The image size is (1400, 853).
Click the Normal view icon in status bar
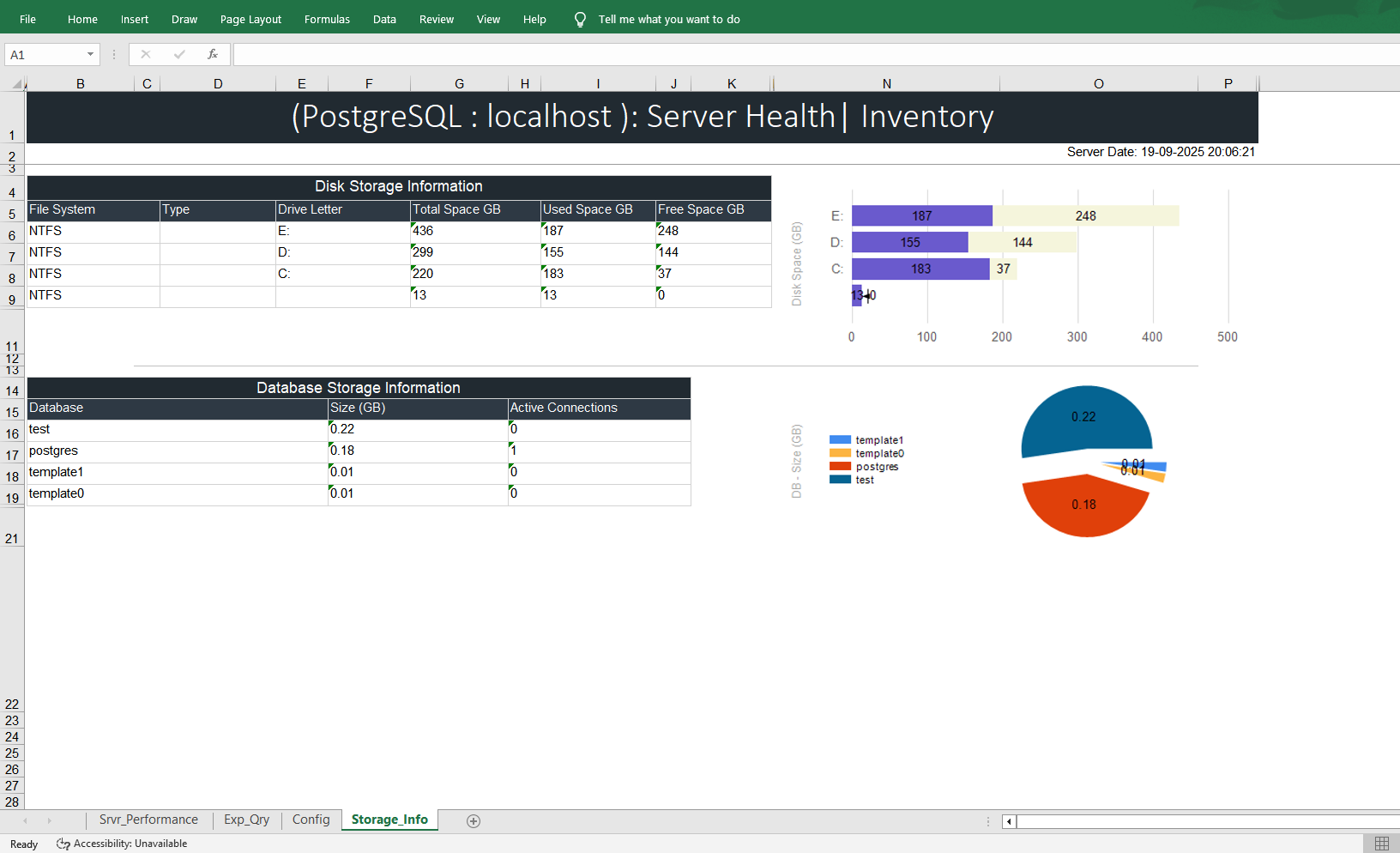[x=1381, y=844]
